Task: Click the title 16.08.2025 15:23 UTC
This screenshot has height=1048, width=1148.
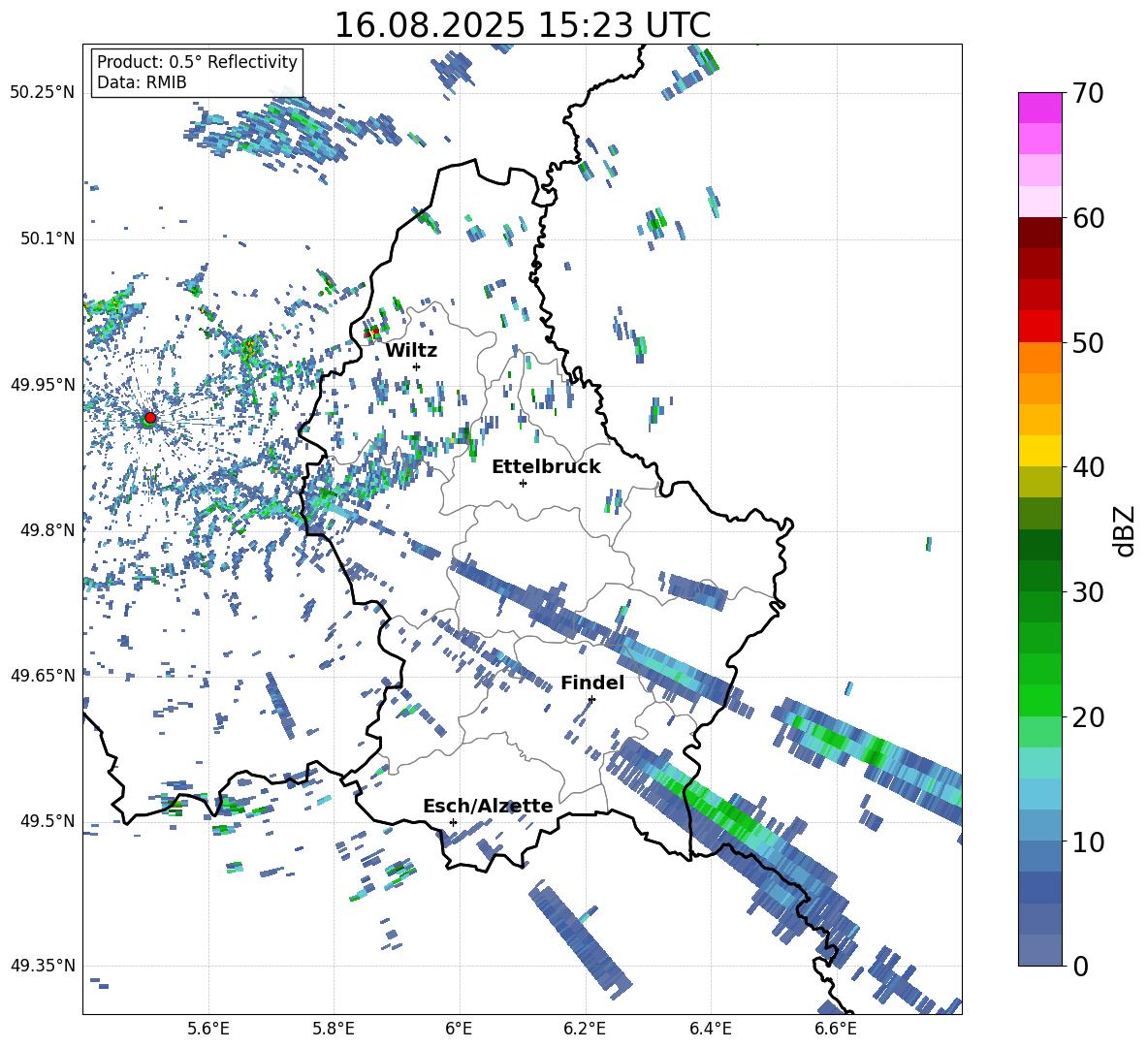Action: click(x=523, y=25)
